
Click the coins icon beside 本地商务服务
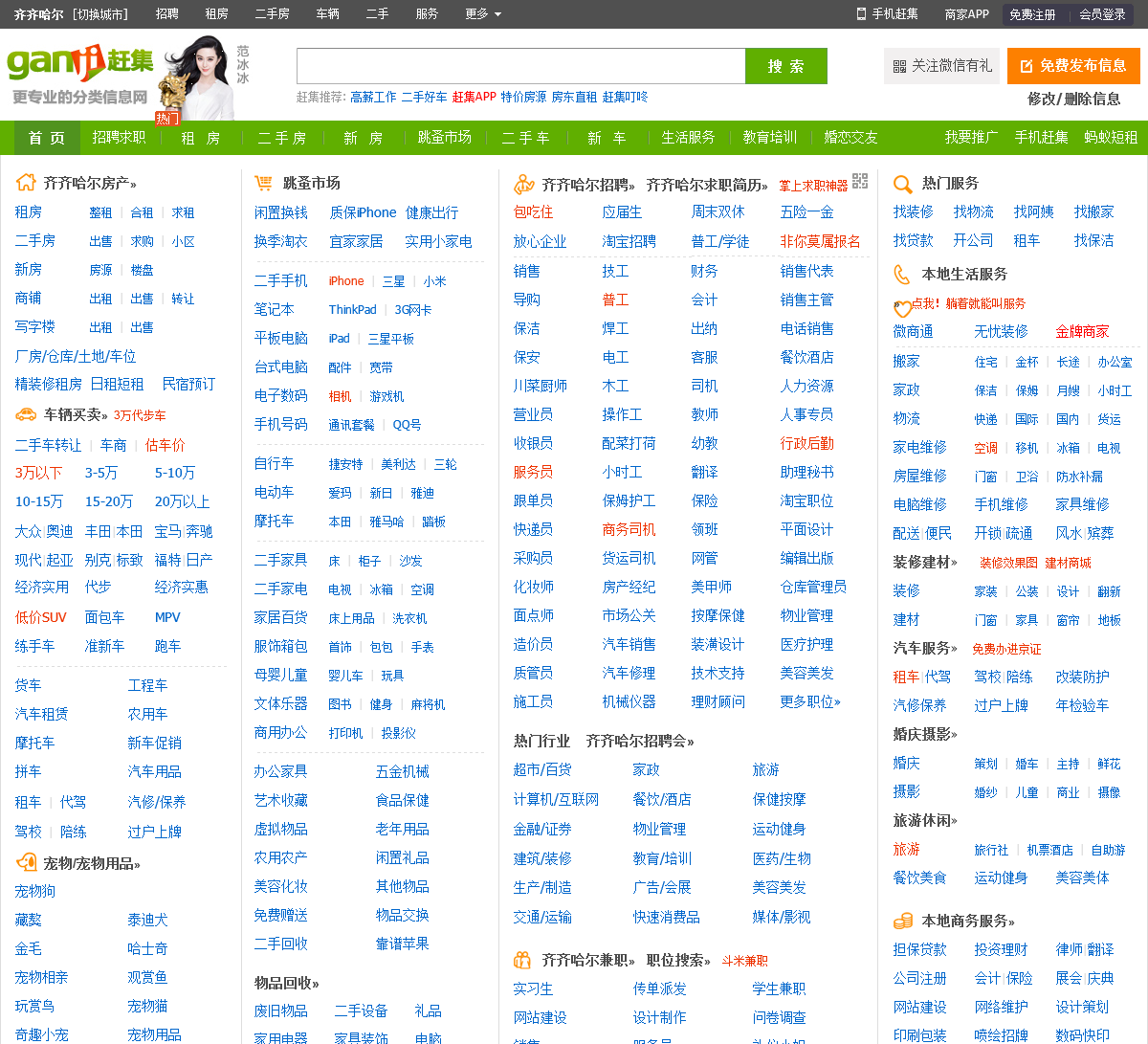[x=902, y=921]
